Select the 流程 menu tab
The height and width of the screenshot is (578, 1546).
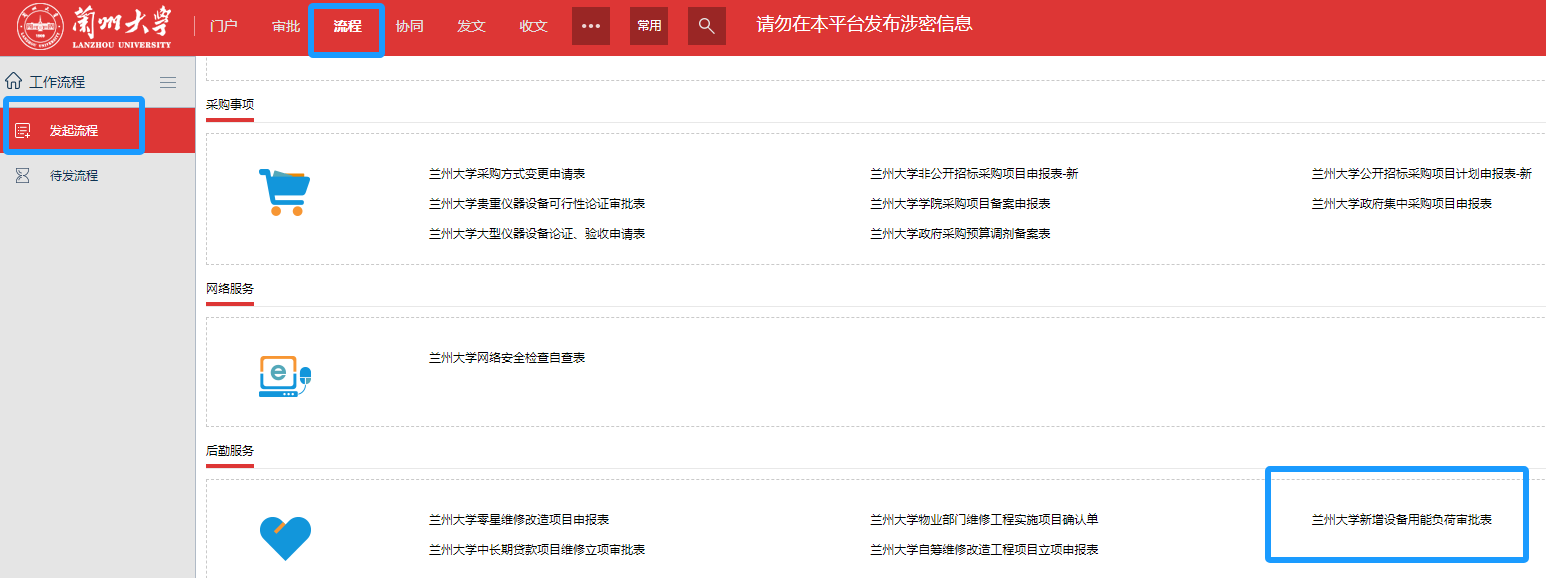(x=347, y=26)
